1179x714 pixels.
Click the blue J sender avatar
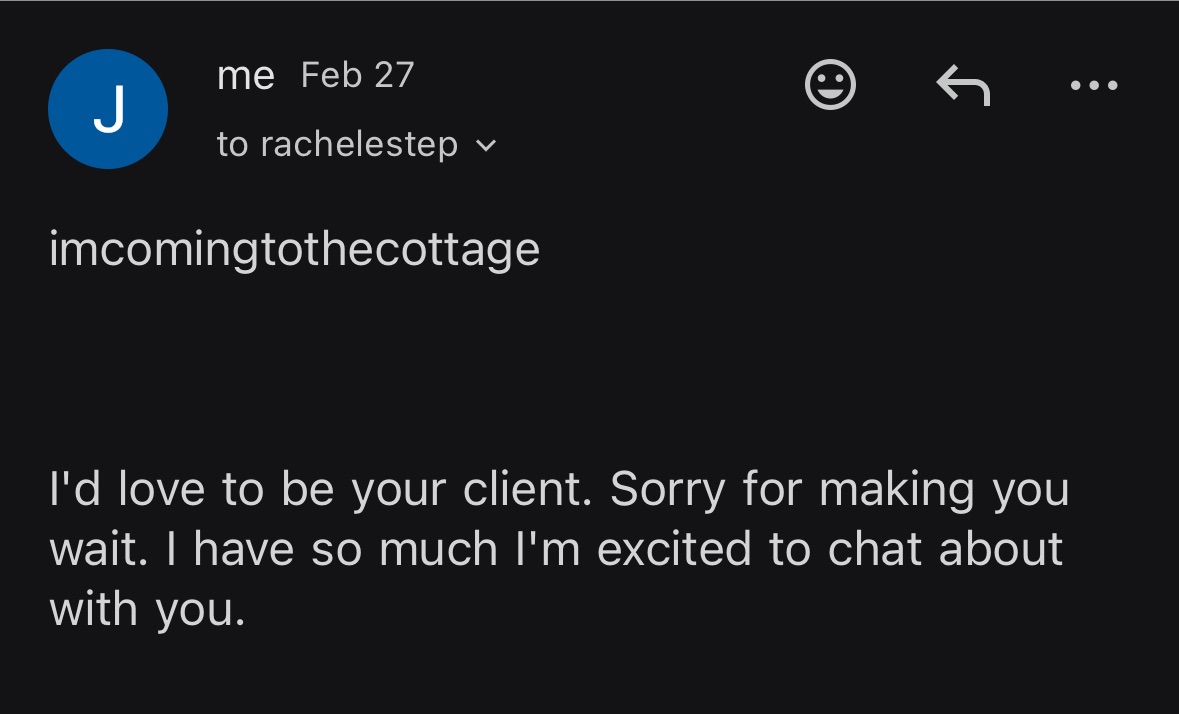click(x=107, y=109)
